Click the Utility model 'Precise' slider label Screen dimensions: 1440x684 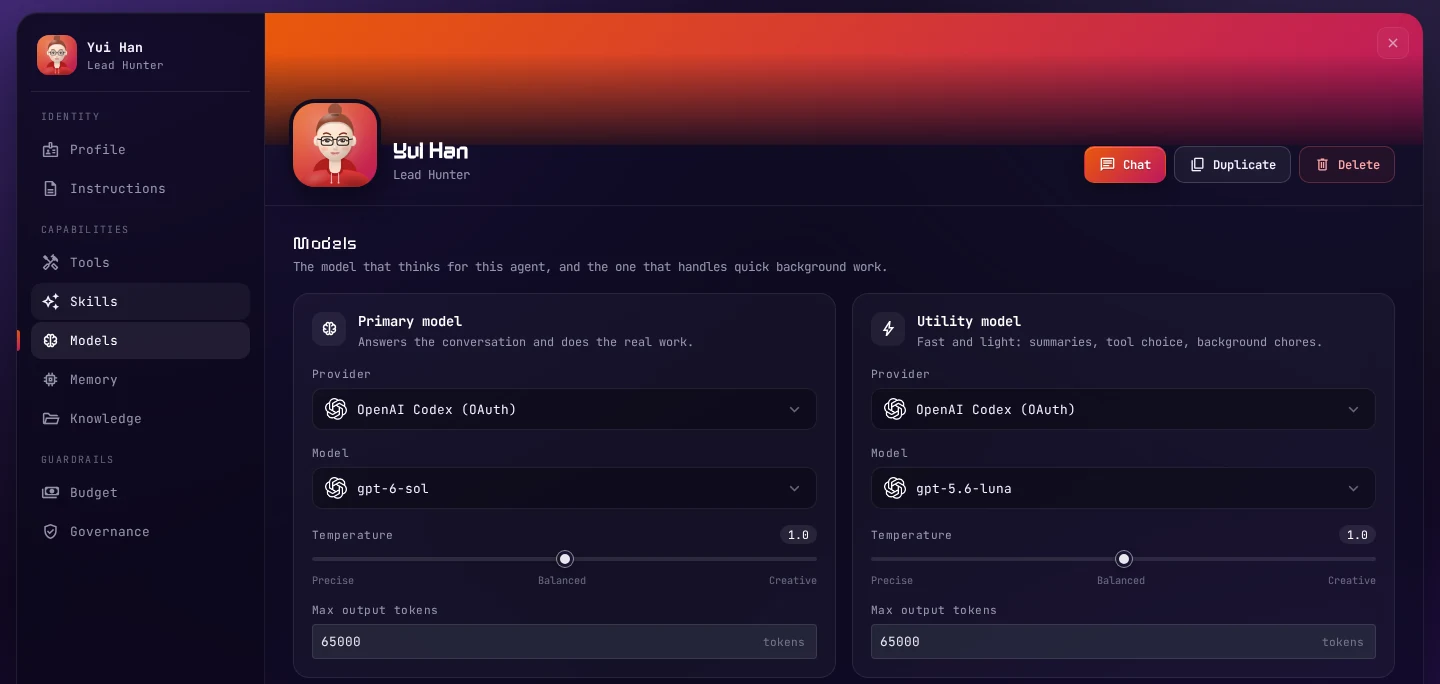[x=892, y=581]
